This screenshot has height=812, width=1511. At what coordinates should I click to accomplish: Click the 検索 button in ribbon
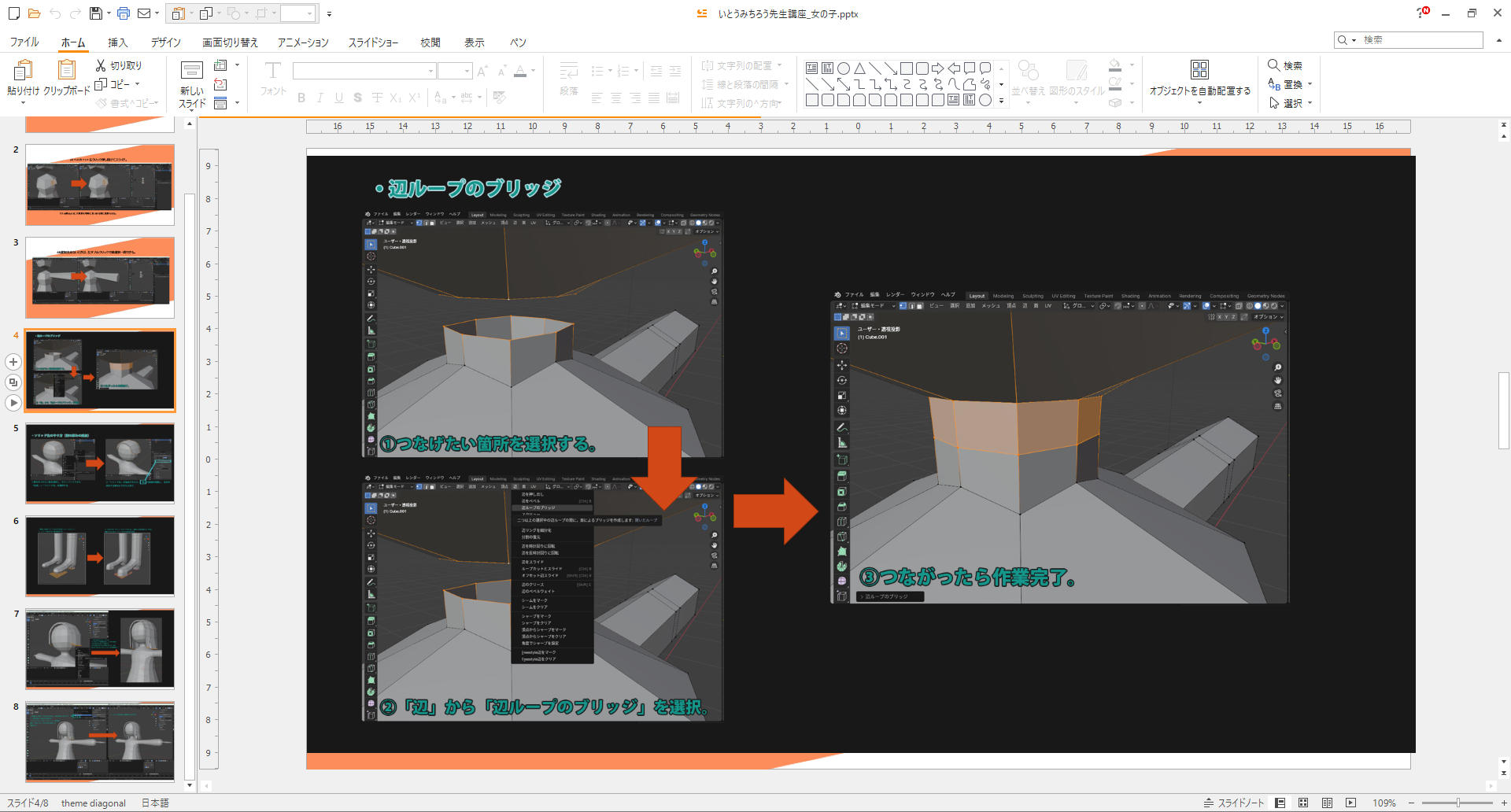tap(1285, 65)
